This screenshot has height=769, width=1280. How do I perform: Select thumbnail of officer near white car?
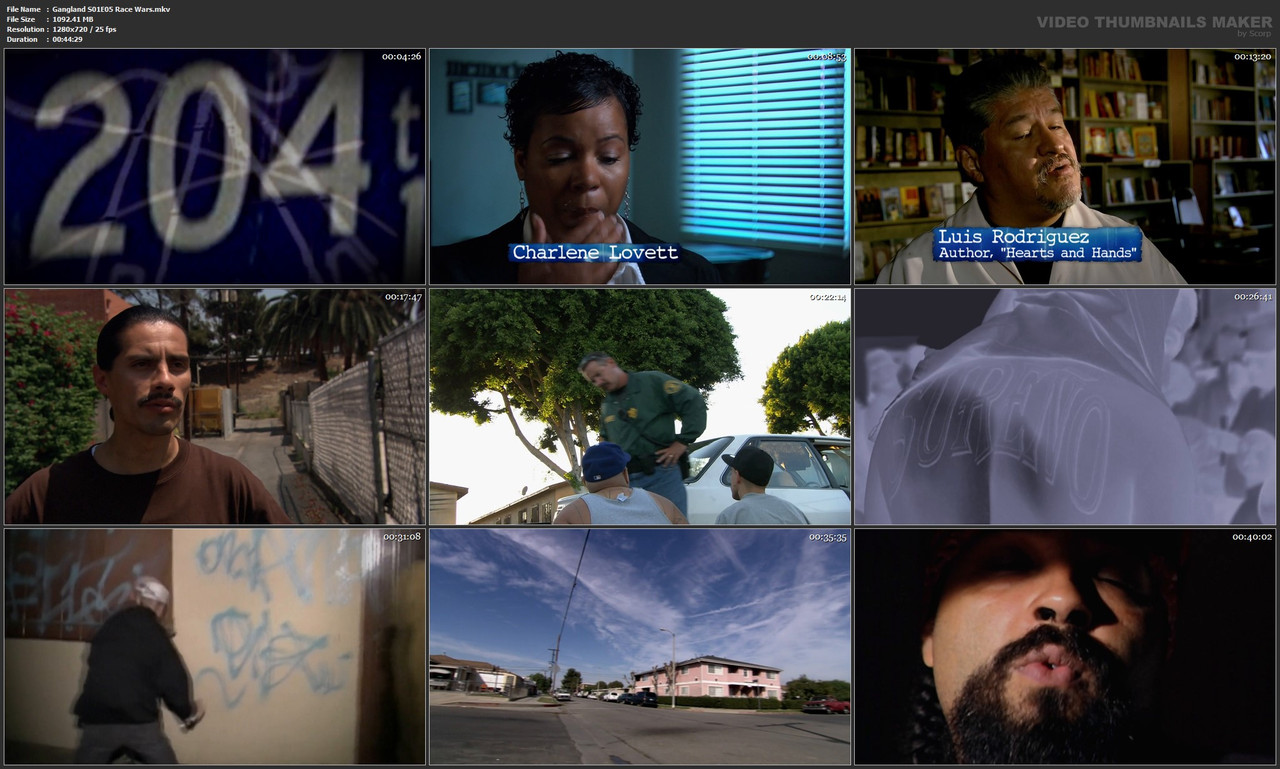[x=640, y=407]
